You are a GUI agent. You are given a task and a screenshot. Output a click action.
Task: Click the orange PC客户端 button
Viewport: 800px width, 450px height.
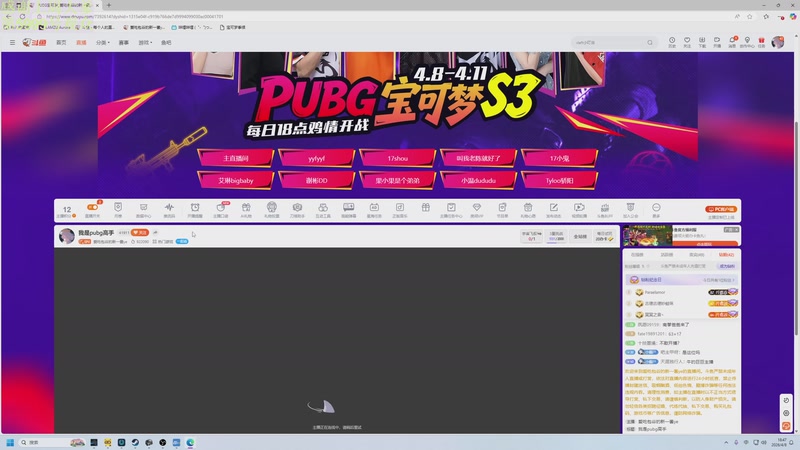[x=721, y=209]
